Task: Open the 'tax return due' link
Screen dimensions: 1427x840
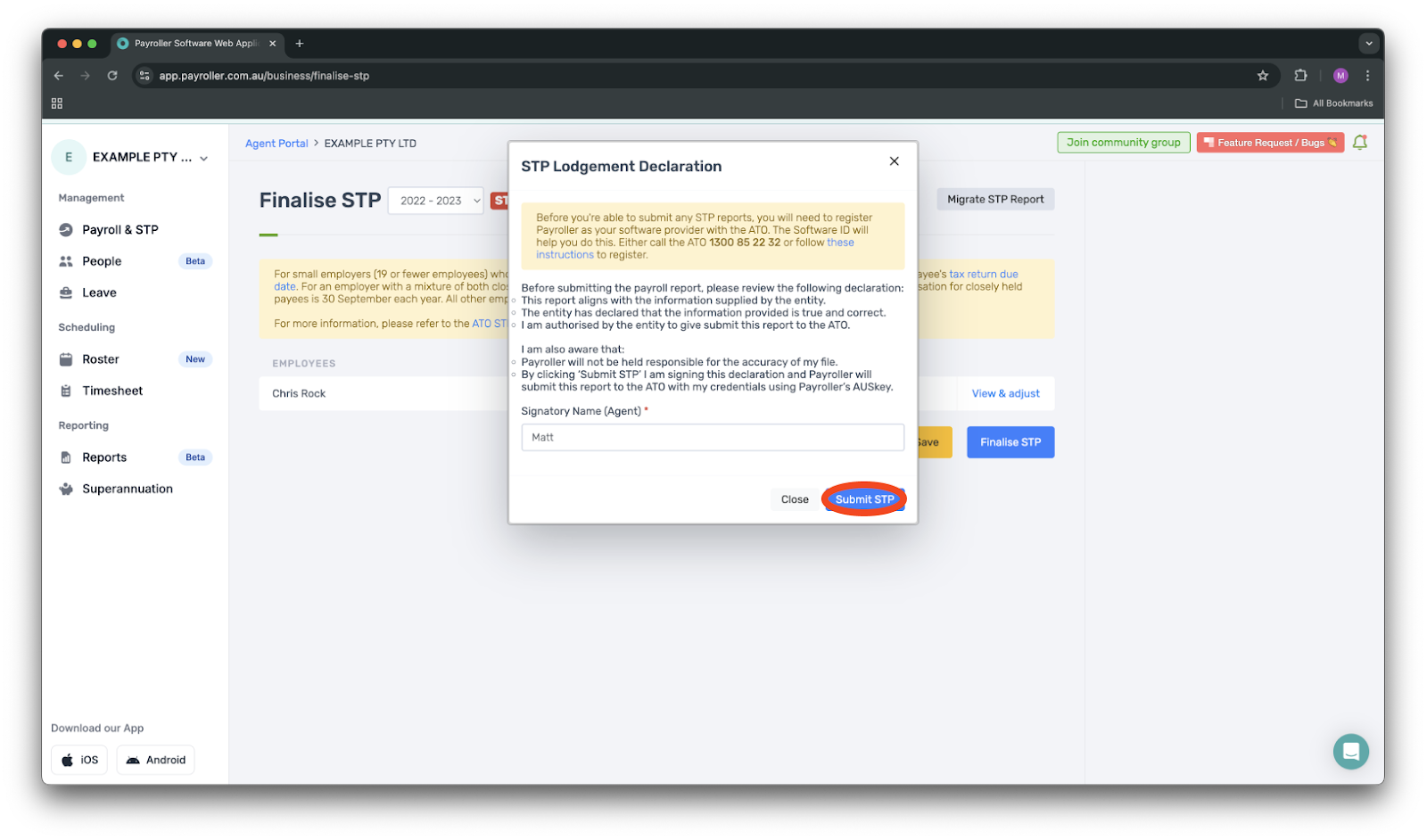Action: pos(983,275)
